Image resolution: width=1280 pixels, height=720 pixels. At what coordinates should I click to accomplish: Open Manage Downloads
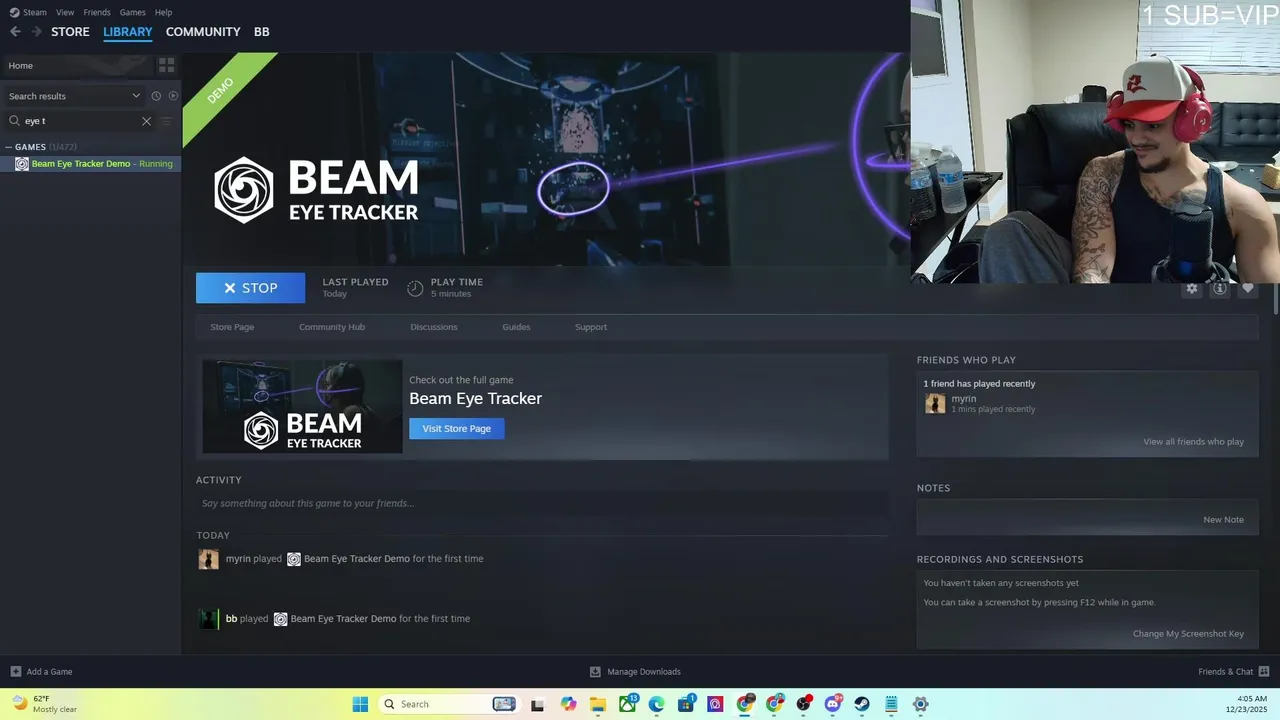(635, 672)
